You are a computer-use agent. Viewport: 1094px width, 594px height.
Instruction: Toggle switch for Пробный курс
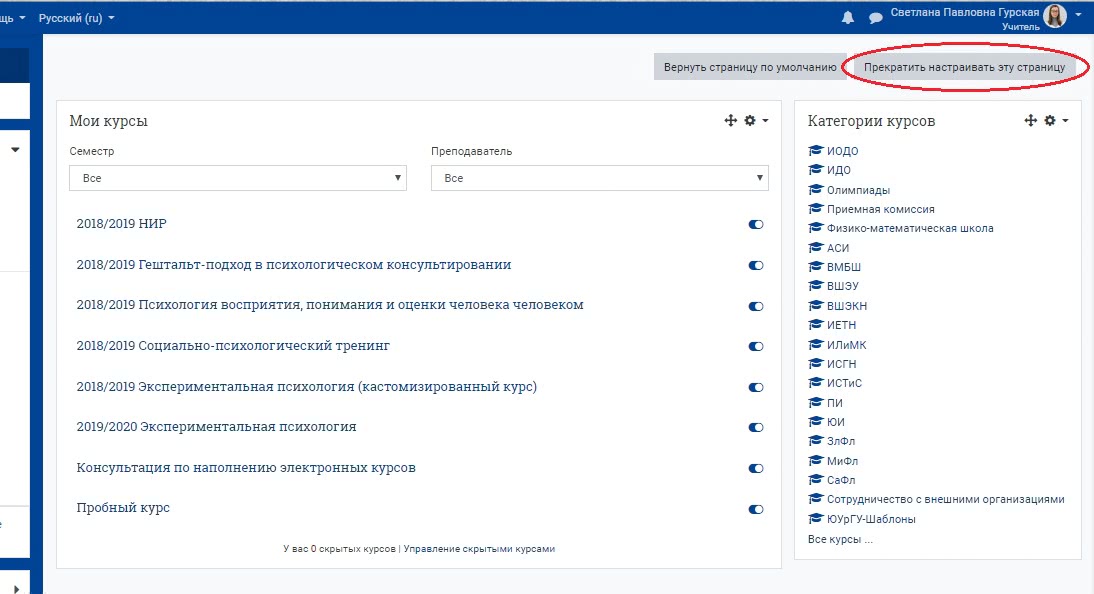(x=756, y=509)
